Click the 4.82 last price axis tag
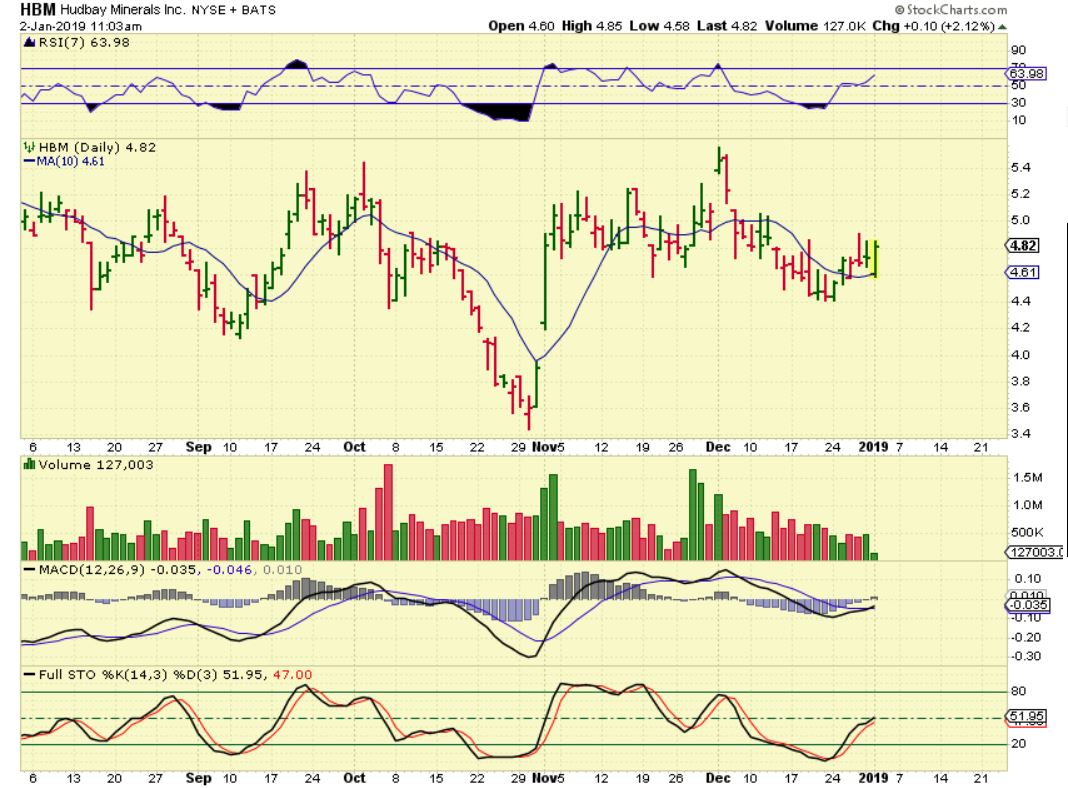The image size is (1068, 789). point(1023,246)
